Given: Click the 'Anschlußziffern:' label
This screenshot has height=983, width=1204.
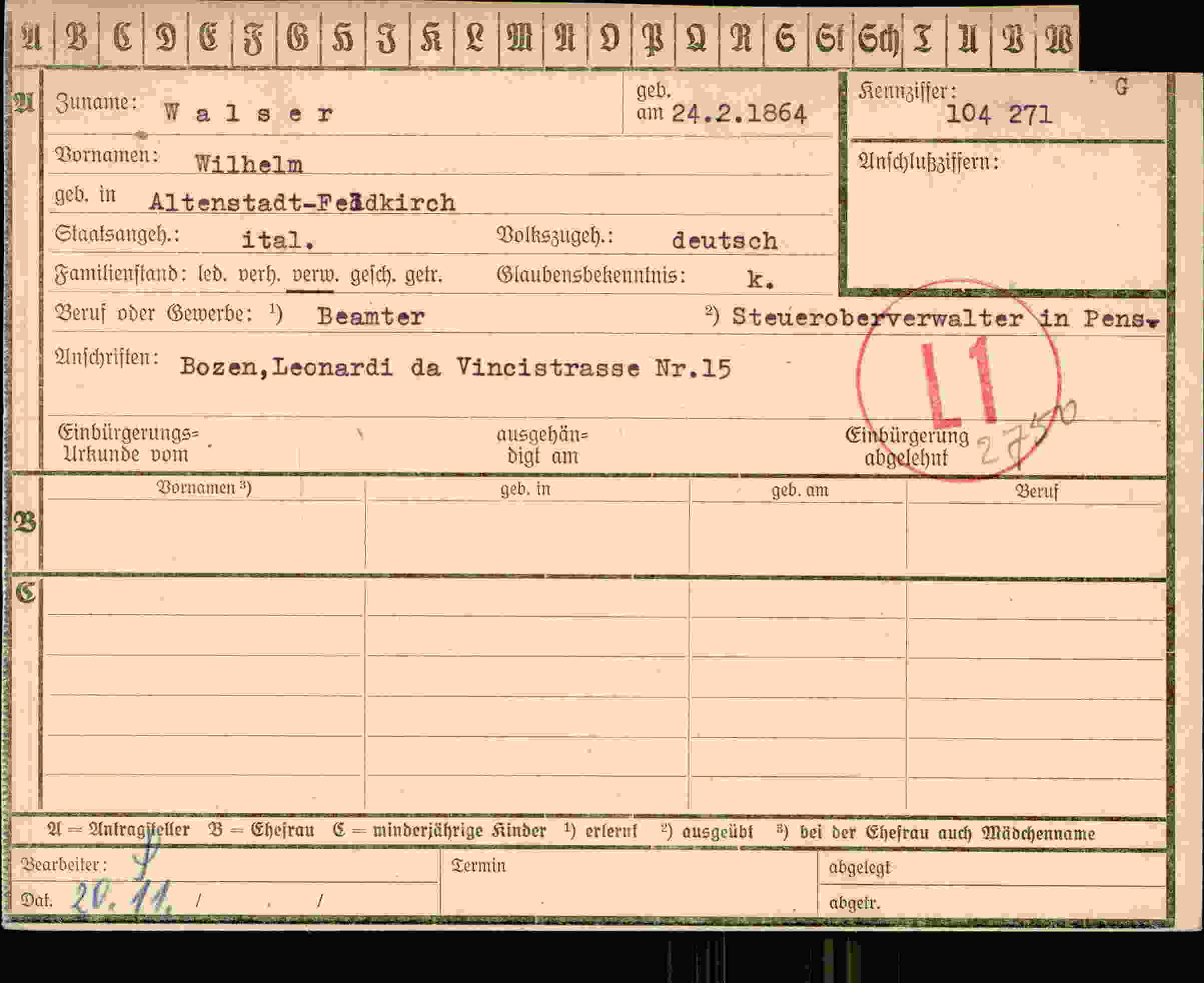Looking at the screenshot, I should [928, 162].
